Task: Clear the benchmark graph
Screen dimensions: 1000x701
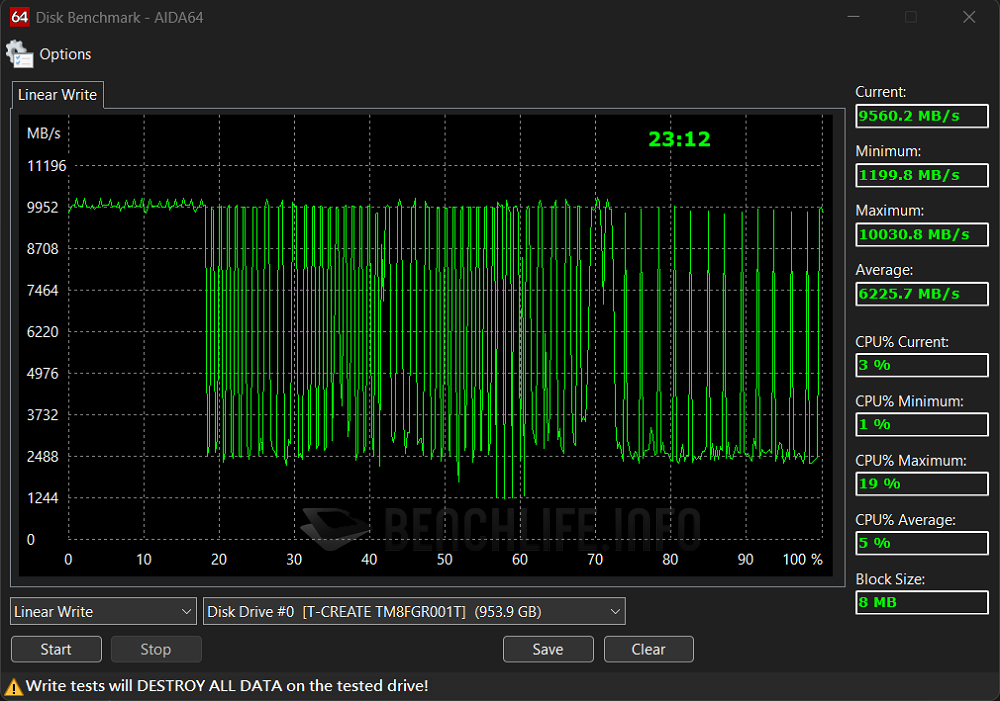Action: [x=648, y=649]
